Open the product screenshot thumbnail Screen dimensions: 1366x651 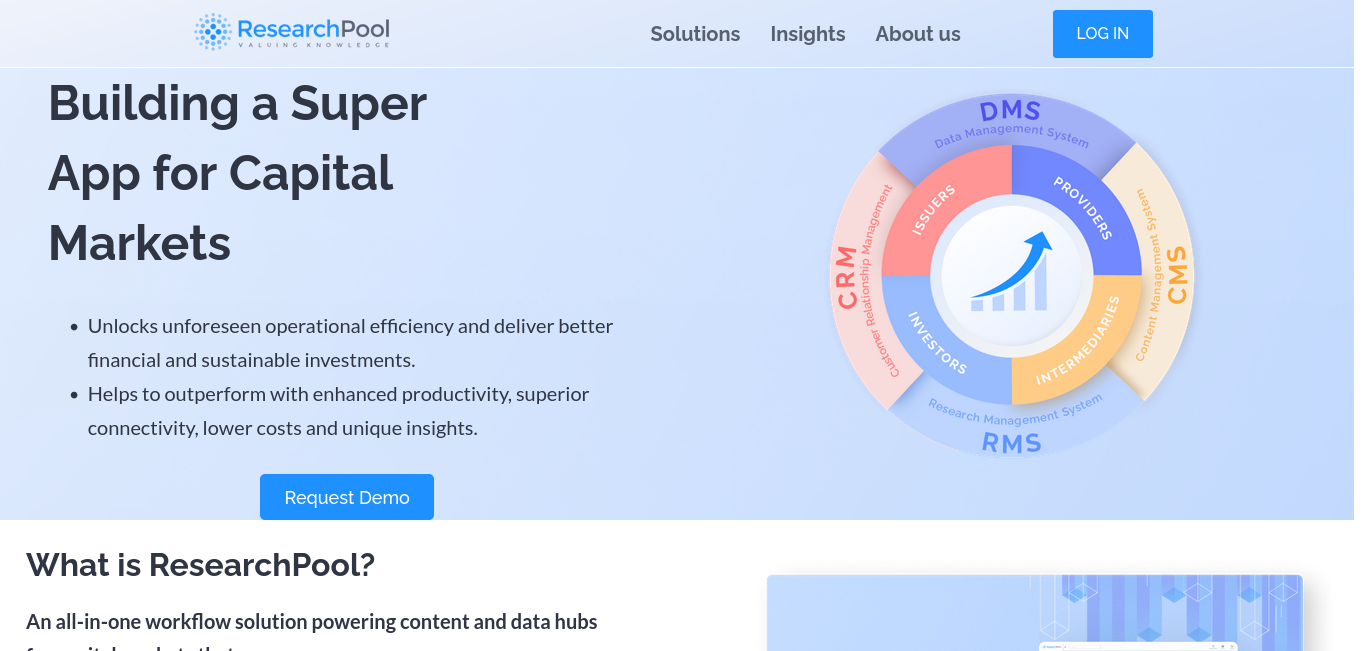1035,613
